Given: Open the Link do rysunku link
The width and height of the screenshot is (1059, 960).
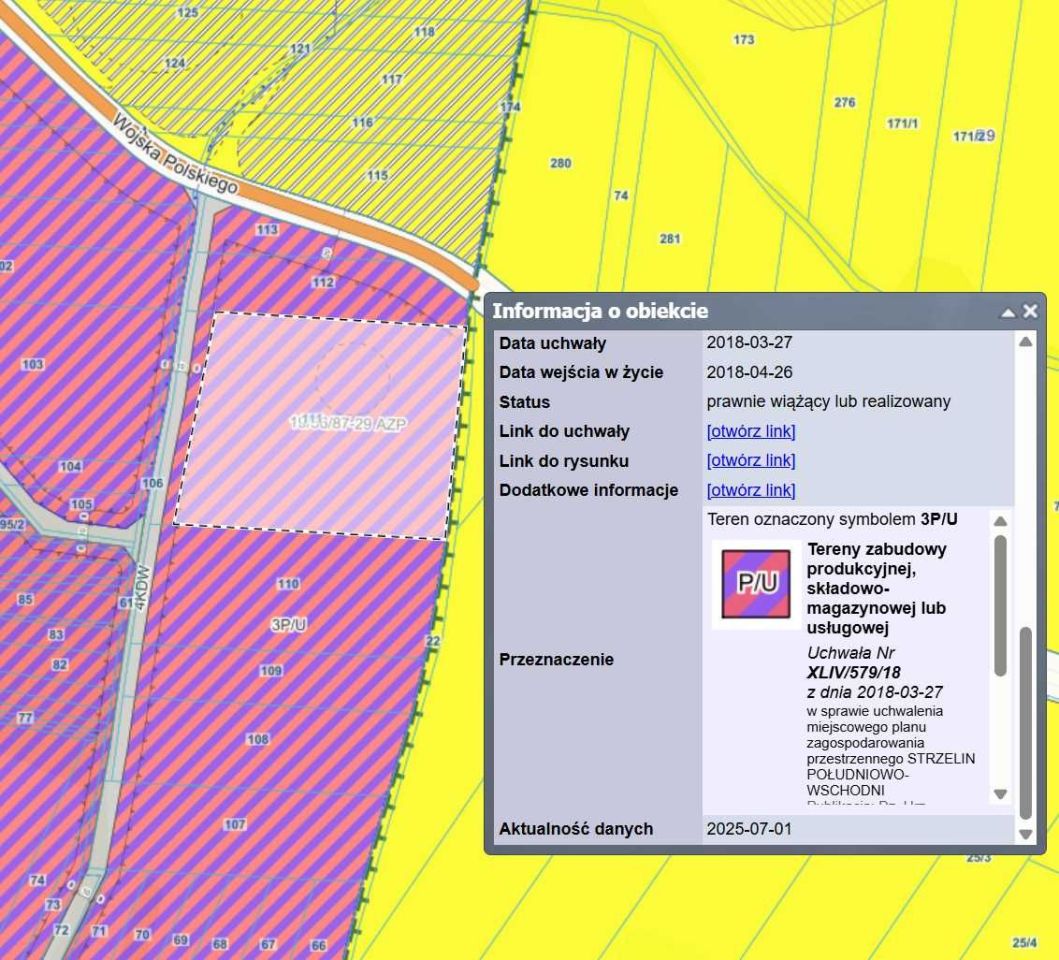Looking at the screenshot, I should (751, 461).
